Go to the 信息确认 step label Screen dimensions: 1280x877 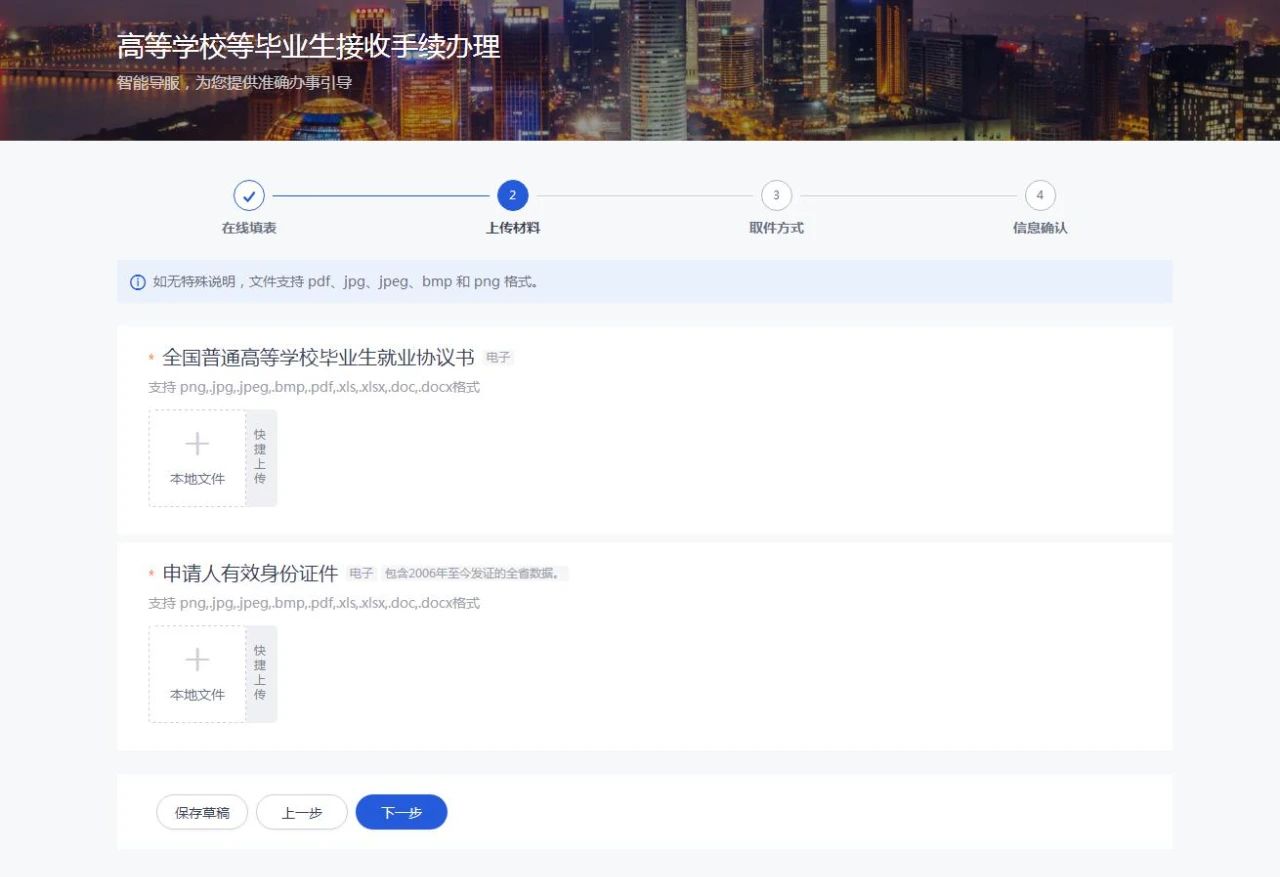pos(1040,228)
